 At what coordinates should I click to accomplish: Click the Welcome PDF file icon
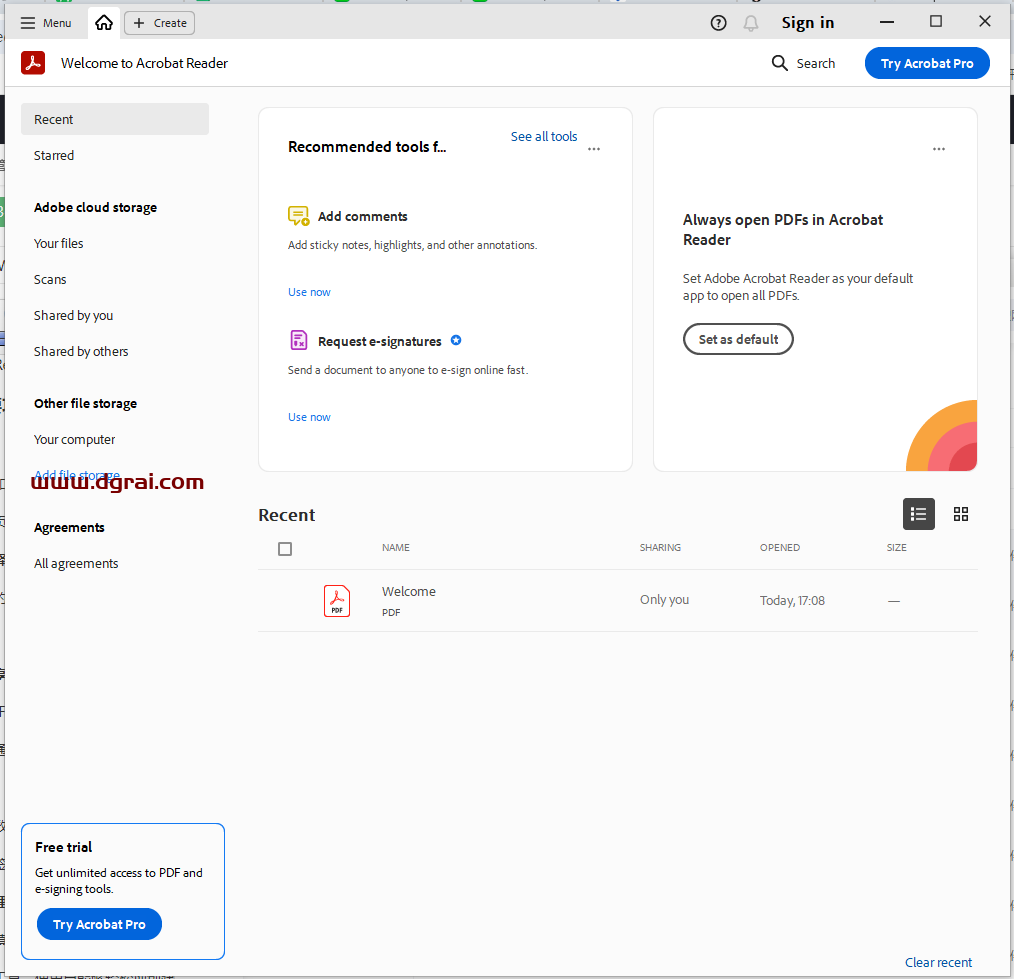click(x=337, y=601)
